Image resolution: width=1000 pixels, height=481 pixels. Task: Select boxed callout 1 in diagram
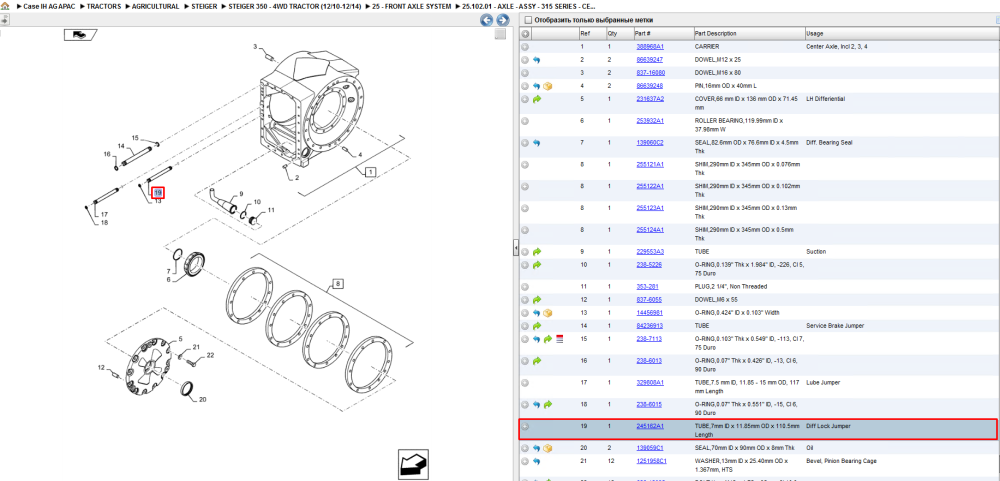tap(371, 171)
